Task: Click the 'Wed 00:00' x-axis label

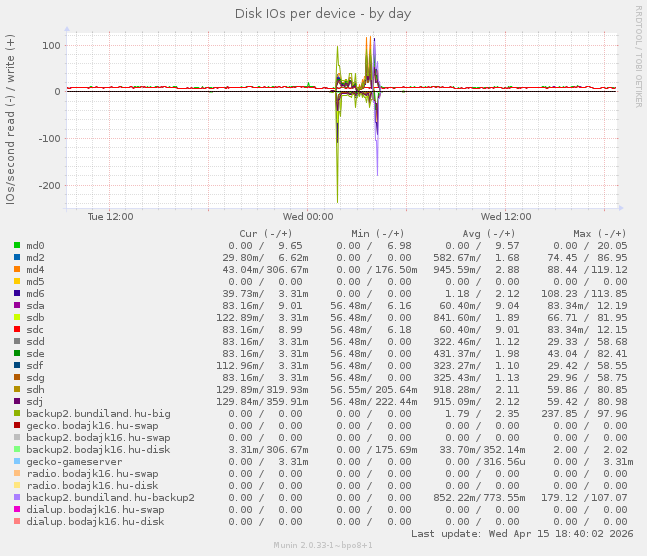Action: [x=308, y=217]
